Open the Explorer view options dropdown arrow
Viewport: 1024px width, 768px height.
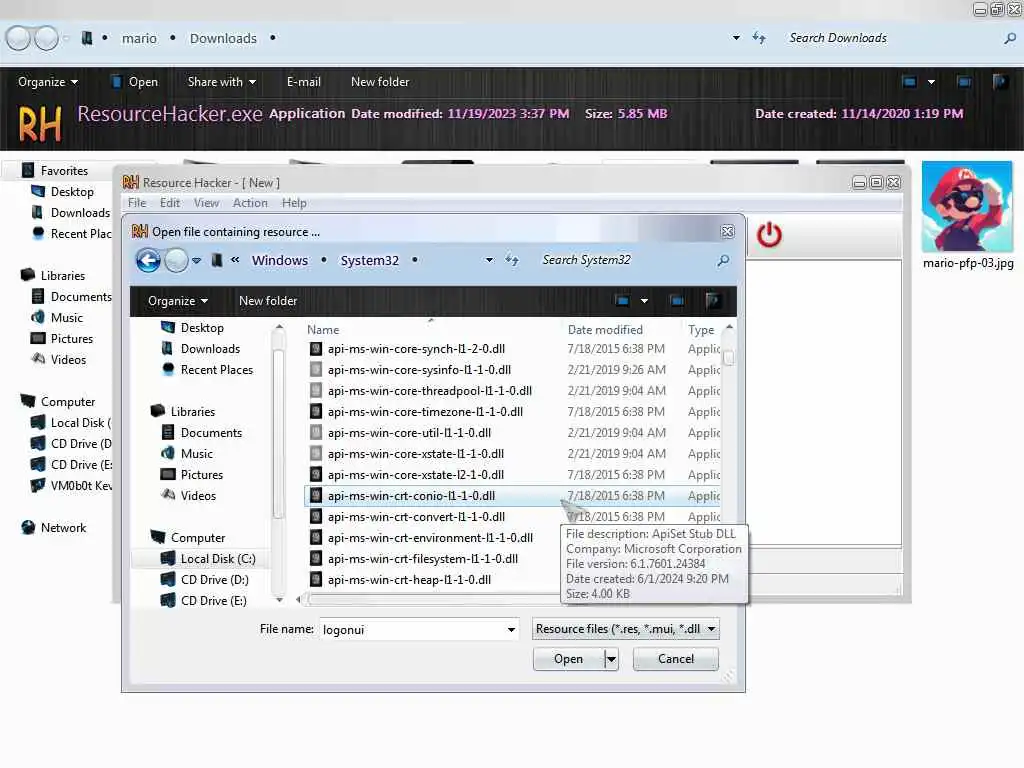point(931,82)
